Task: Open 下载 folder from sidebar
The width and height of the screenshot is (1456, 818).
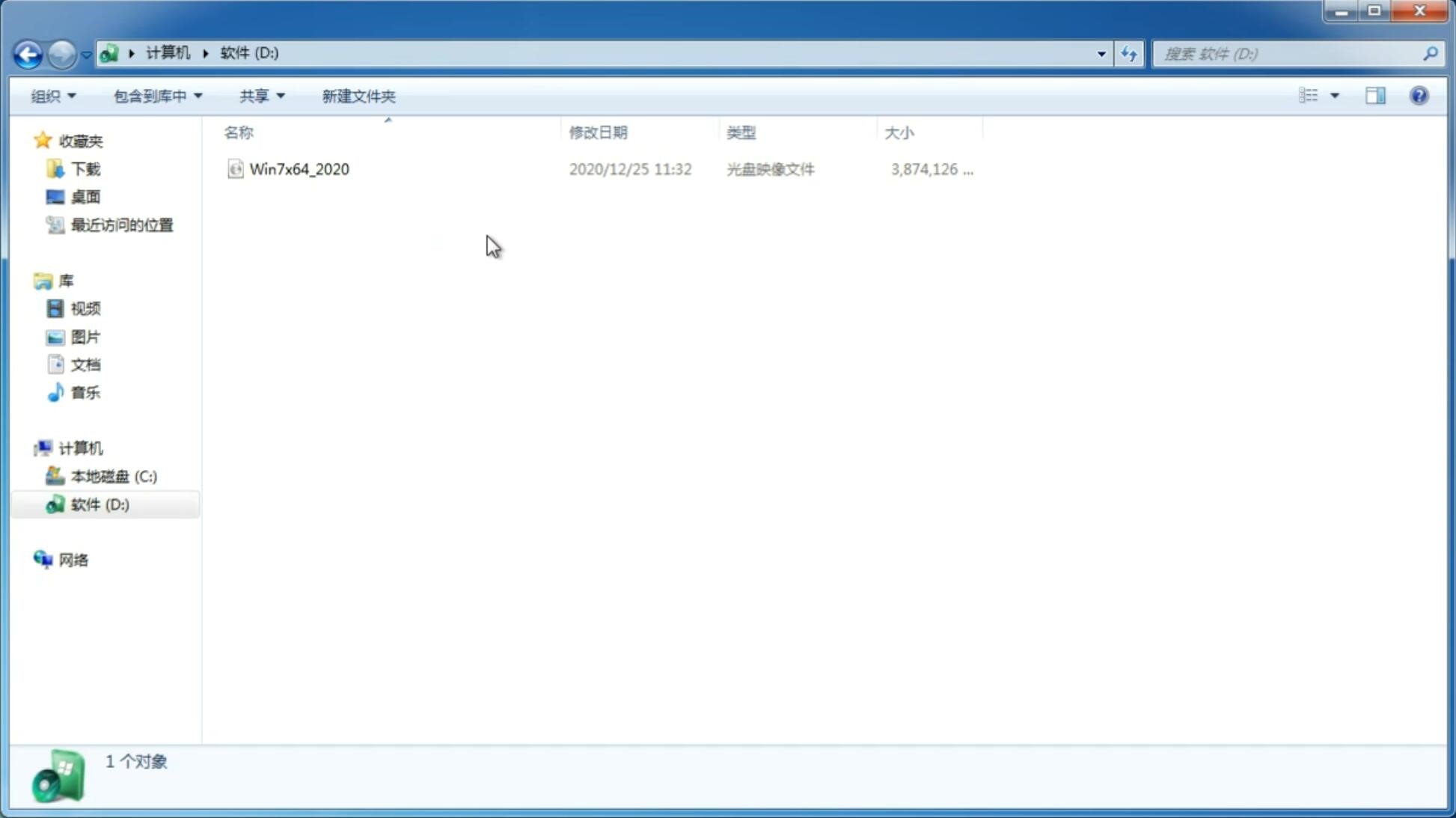Action: click(85, 168)
